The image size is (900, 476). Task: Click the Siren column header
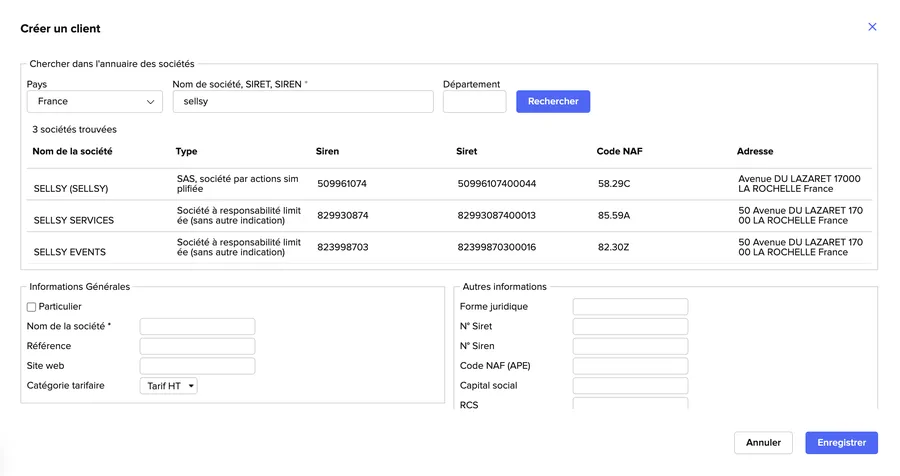click(x=327, y=152)
